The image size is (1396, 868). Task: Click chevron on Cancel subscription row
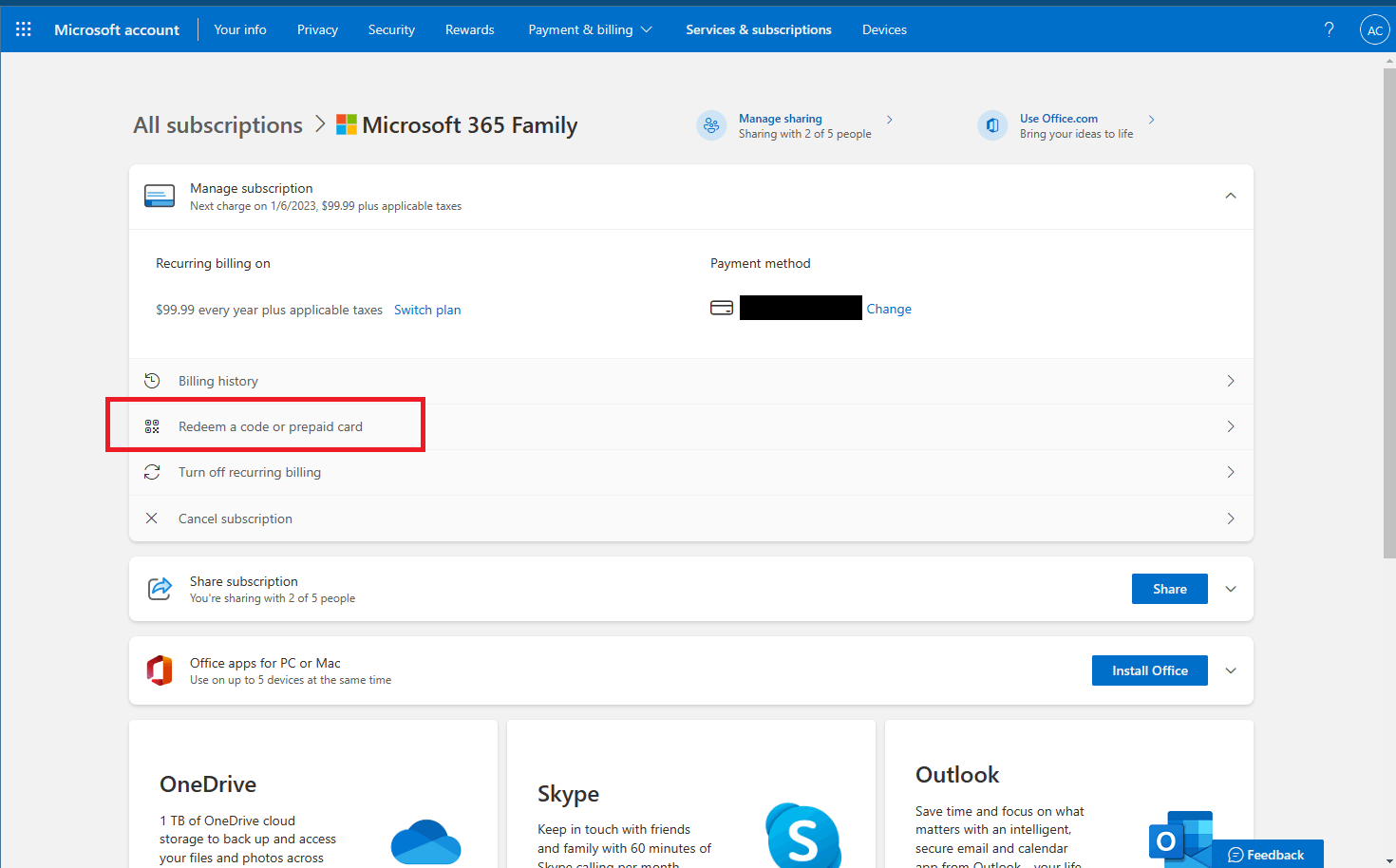[x=1231, y=519]
